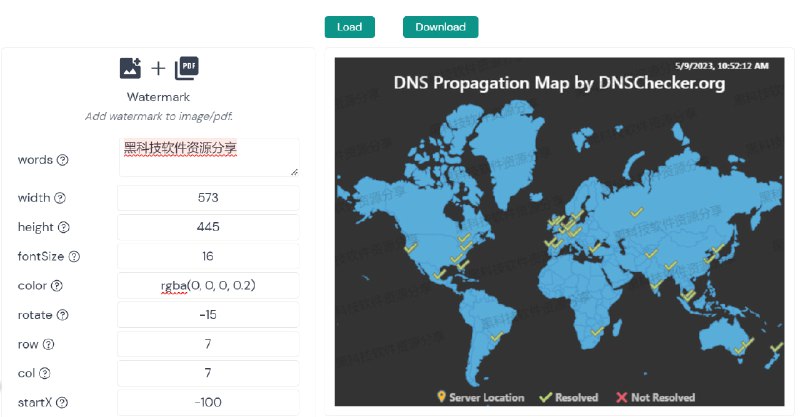
Task: Click the PDF watermark icon
Action: click(x=187, y=68)
